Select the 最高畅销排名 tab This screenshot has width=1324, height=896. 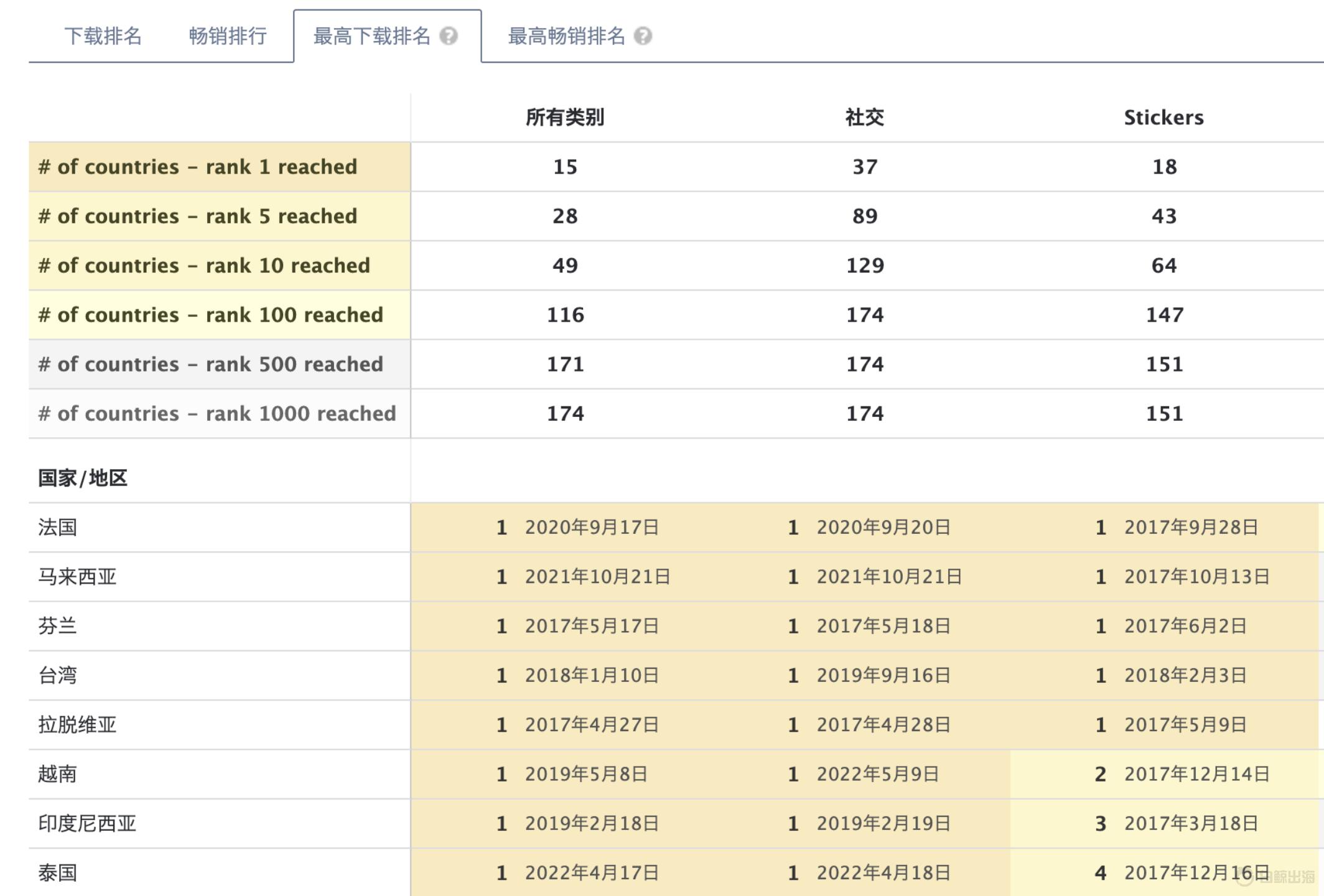tap(566, 36)
